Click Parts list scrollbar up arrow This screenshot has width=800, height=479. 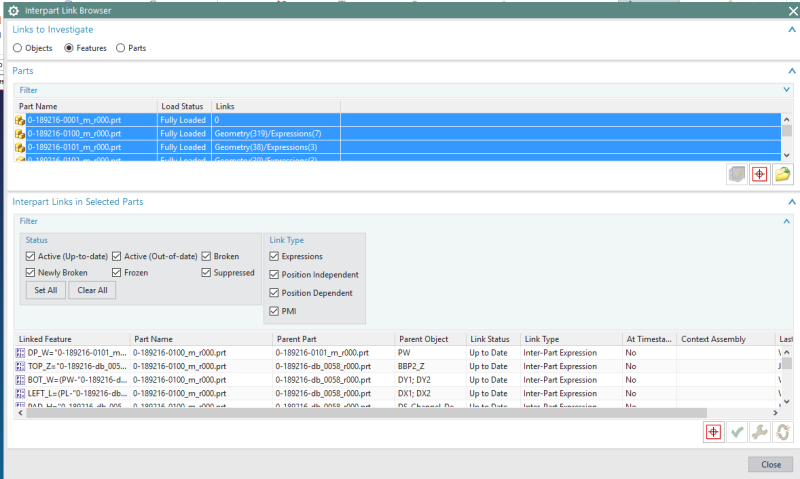787,119
